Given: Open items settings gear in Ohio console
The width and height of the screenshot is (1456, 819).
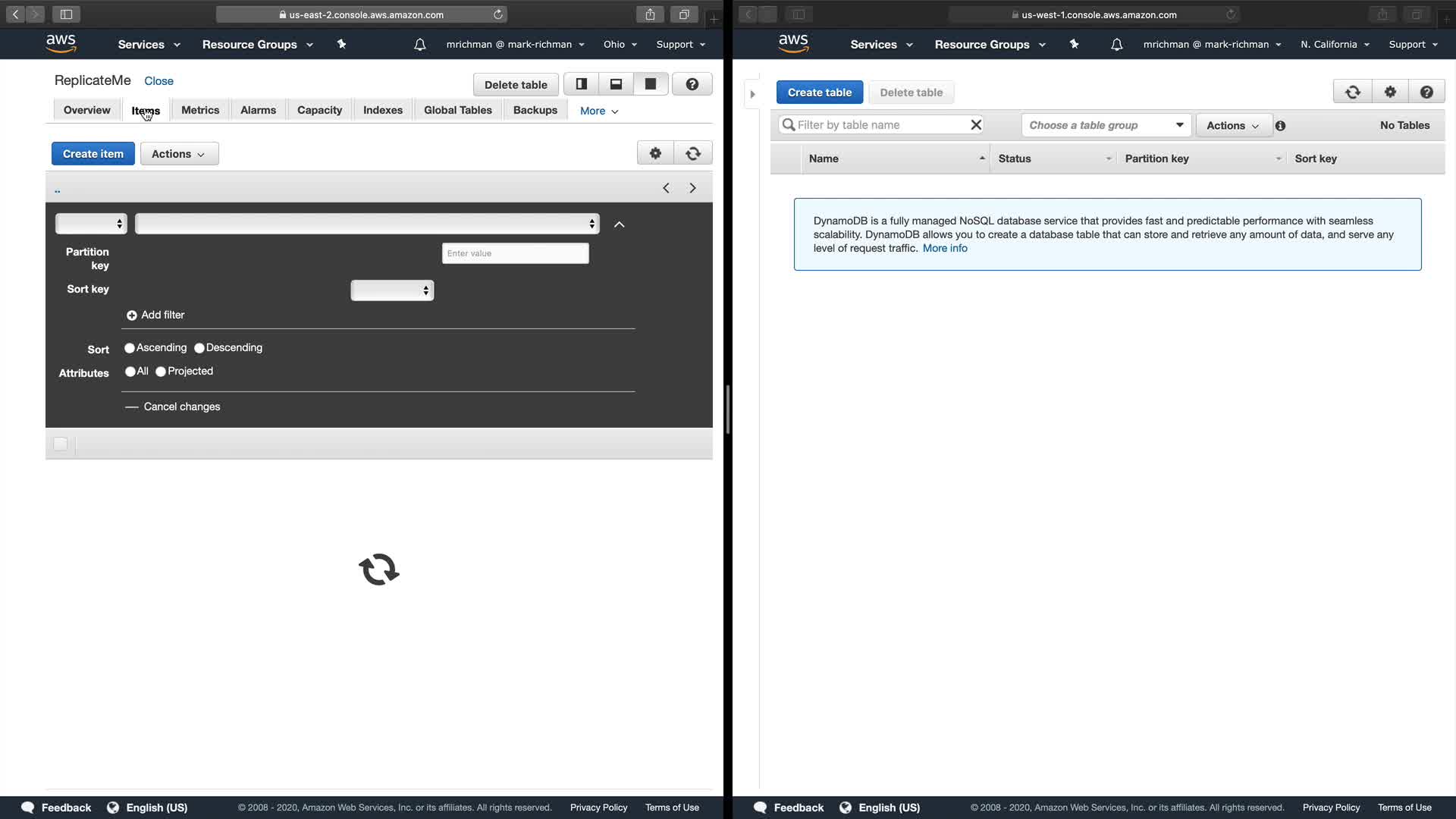Looking at the screenshot, I should tap(655, 154).
